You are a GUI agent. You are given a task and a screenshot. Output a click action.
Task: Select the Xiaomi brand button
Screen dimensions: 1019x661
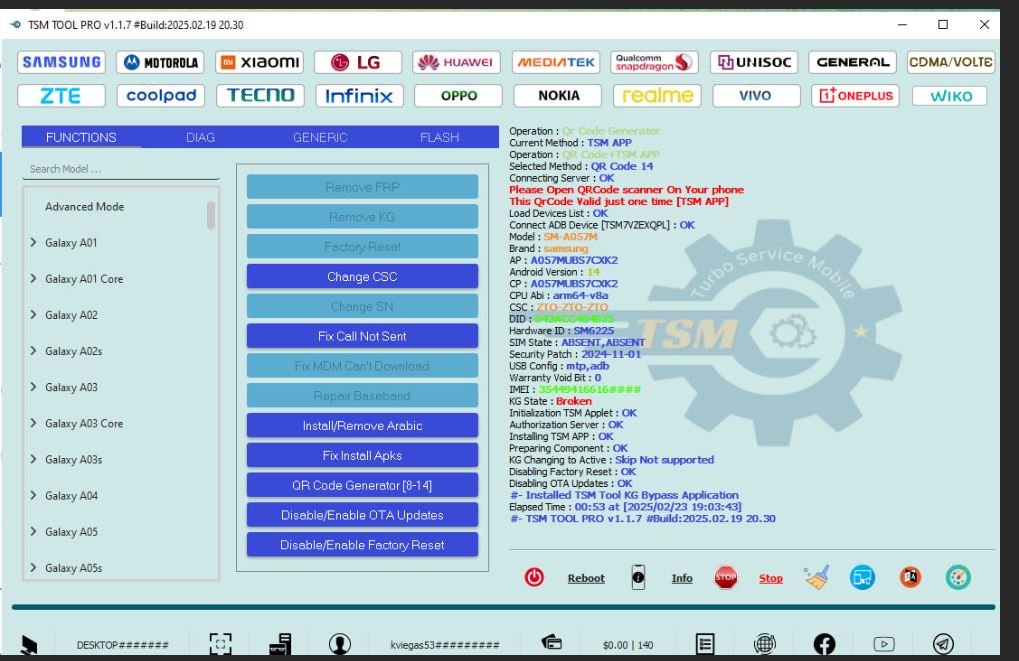coord(258,64)
